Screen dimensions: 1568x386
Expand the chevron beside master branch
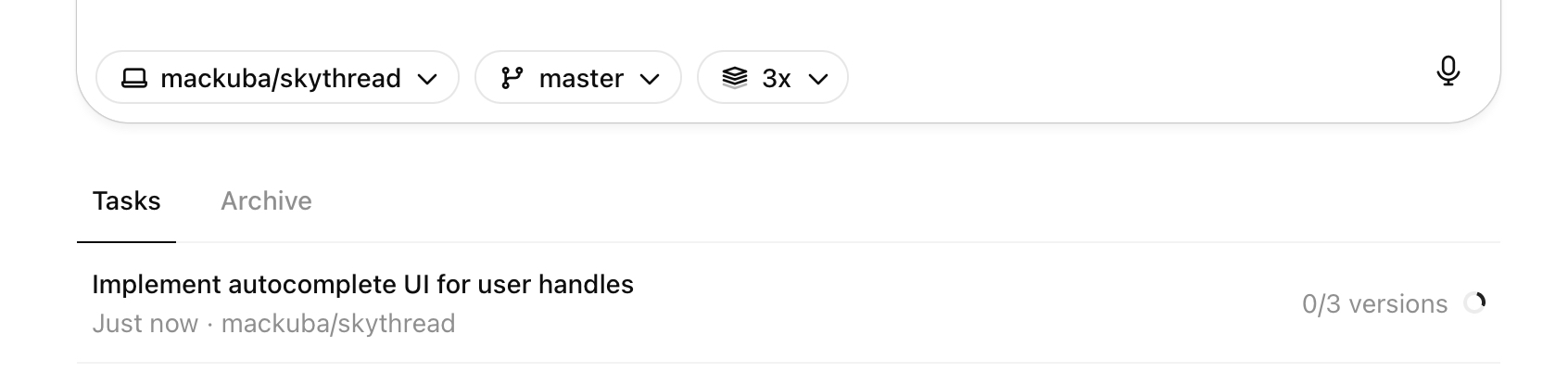coord(650,79)
